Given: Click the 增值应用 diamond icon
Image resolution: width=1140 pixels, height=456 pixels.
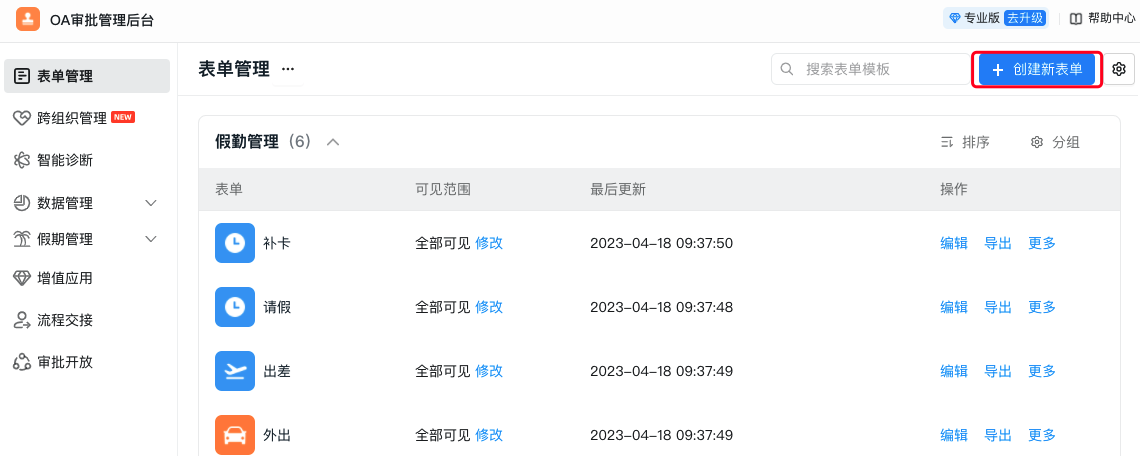Looking at the screenshot, I should [x=22, y=279].
